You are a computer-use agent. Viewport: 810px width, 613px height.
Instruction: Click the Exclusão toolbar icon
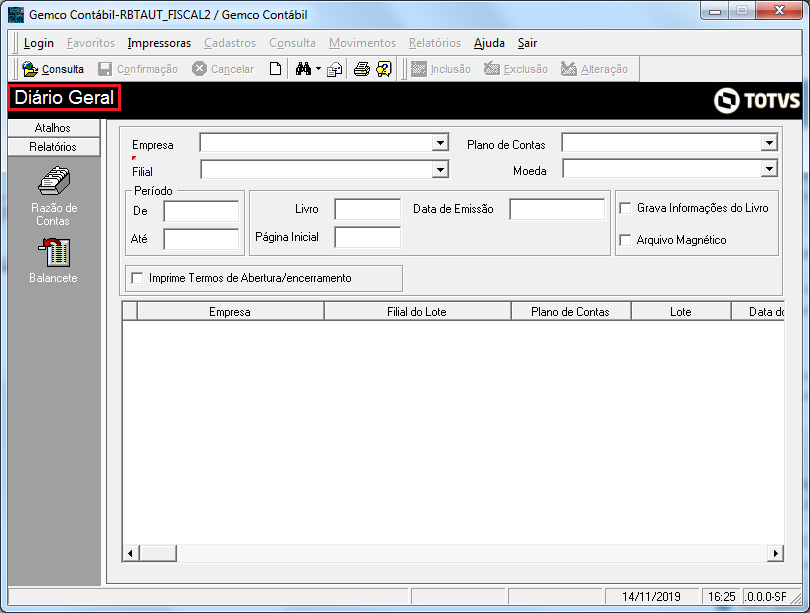tap(492, 69)
